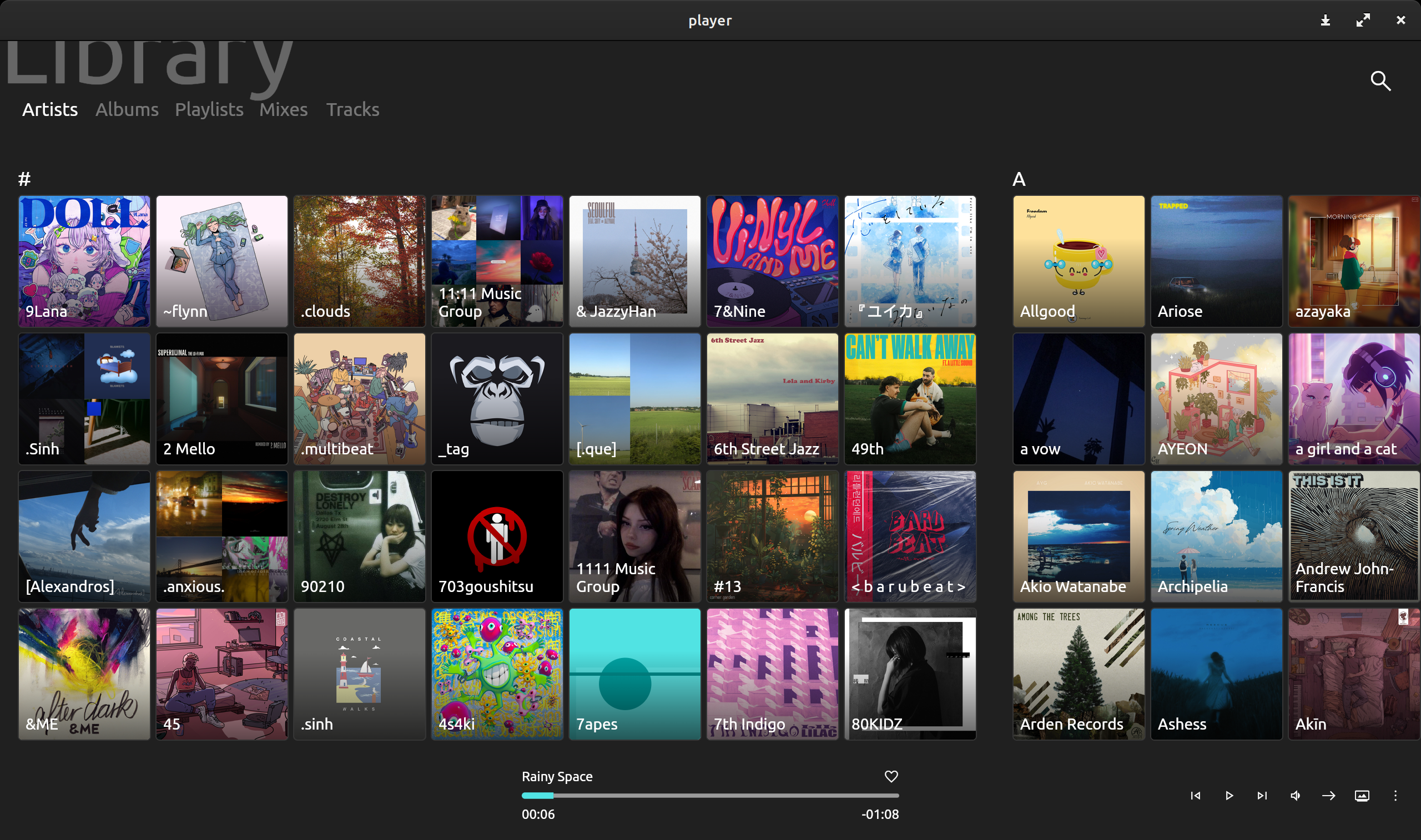Image resolution: width=1421 pixels, height=840 pixels.
Task: Click the 'A' section header letter
Action: [1019, 179]
